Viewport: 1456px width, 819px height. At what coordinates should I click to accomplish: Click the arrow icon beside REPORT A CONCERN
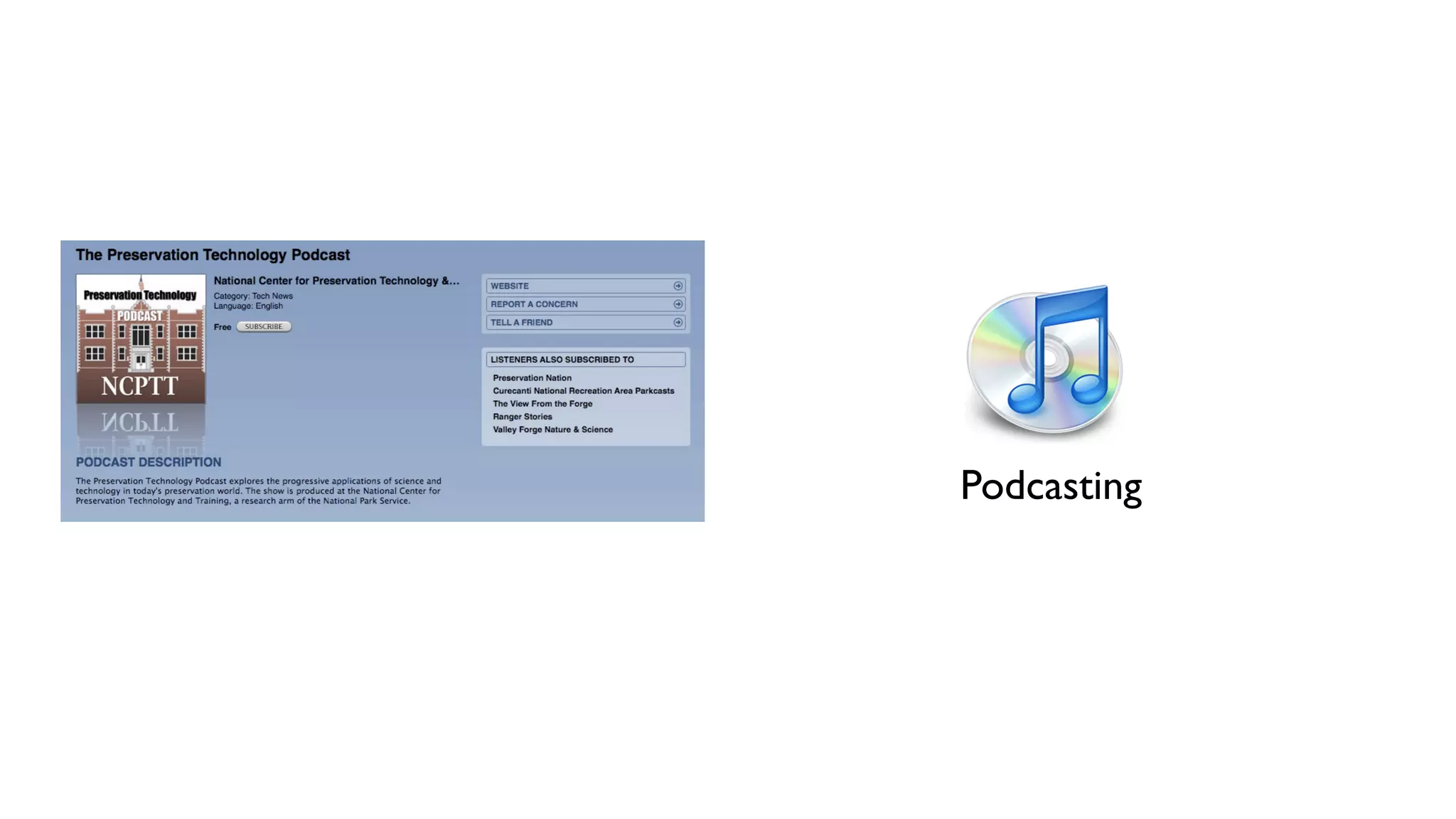pyautogui.click(x=678, y=304)
